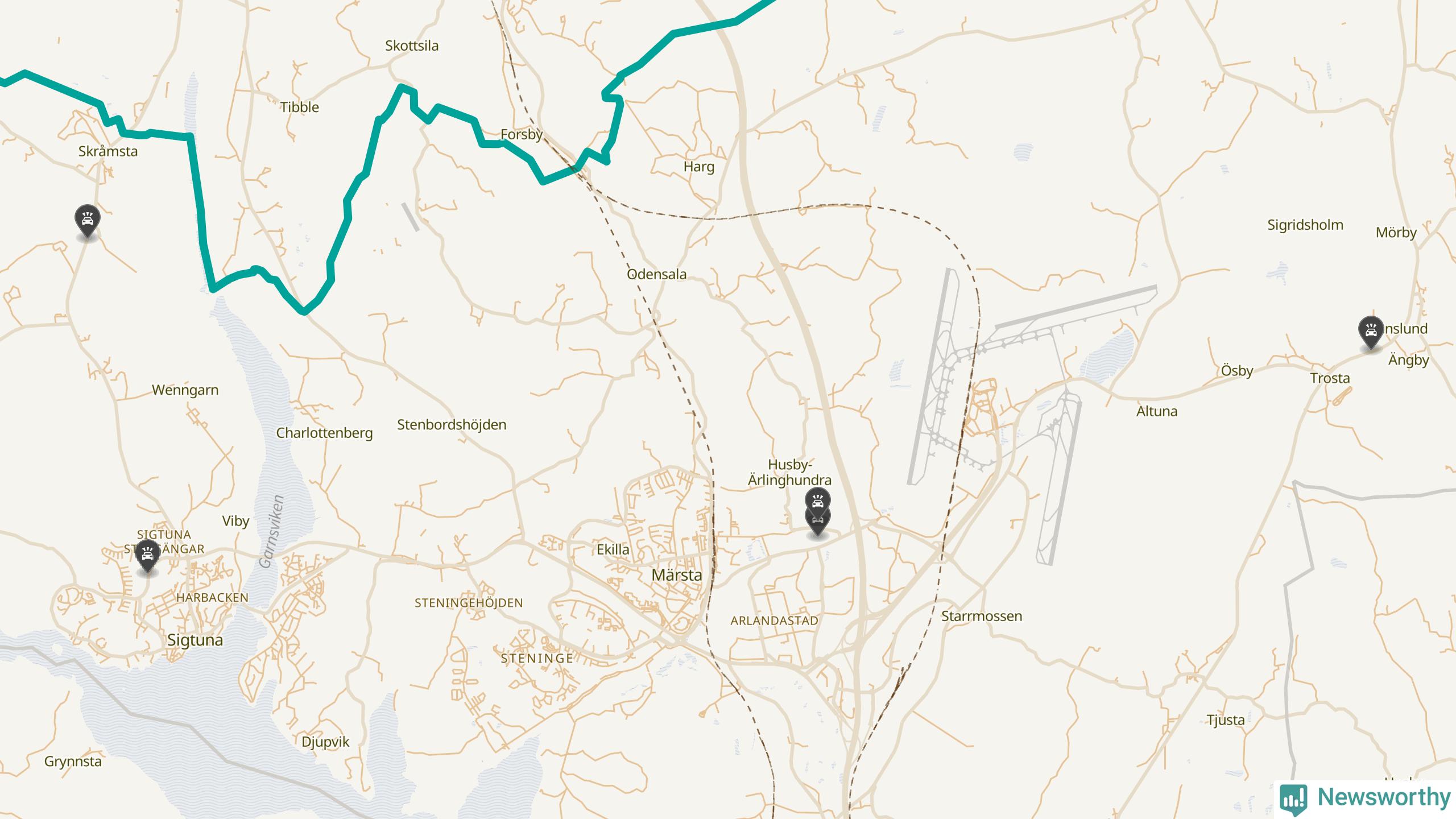Screen dimensions: 1456x819
Task: Click the Skottsila place name
Action: 412,46
